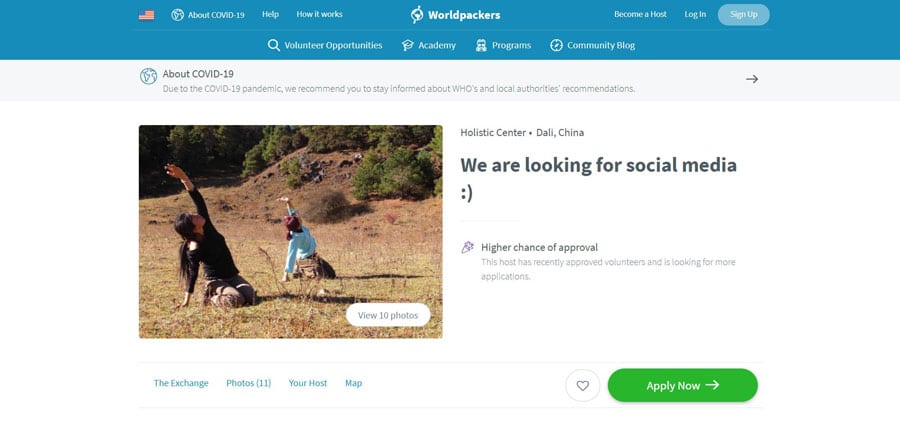Open the Photos (11) tab
The width and height of the screenshot is (900, 425).
pyautogui.click(x=249, y=383)
